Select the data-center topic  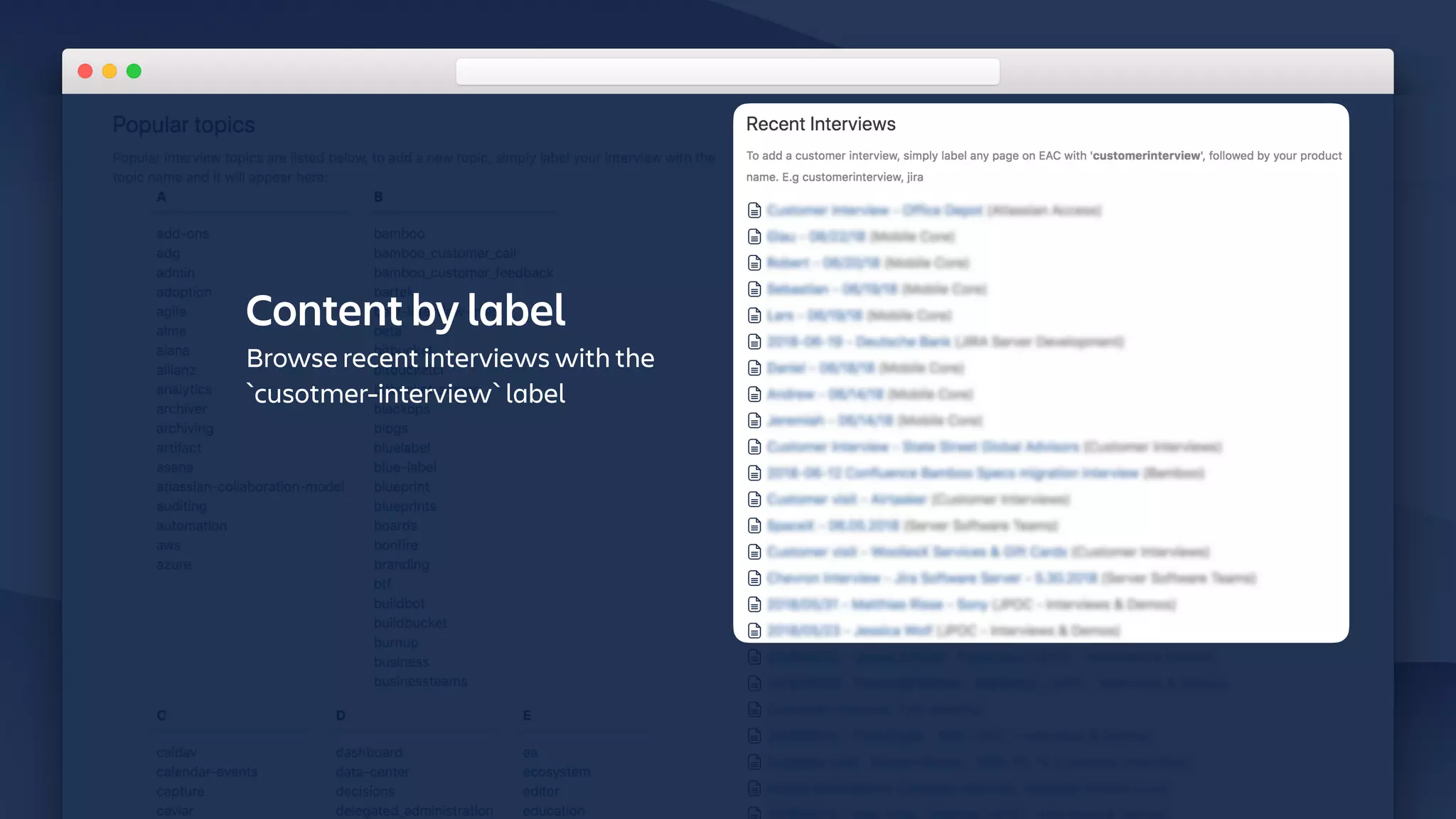pyautogui.click(x=373, y=772)
